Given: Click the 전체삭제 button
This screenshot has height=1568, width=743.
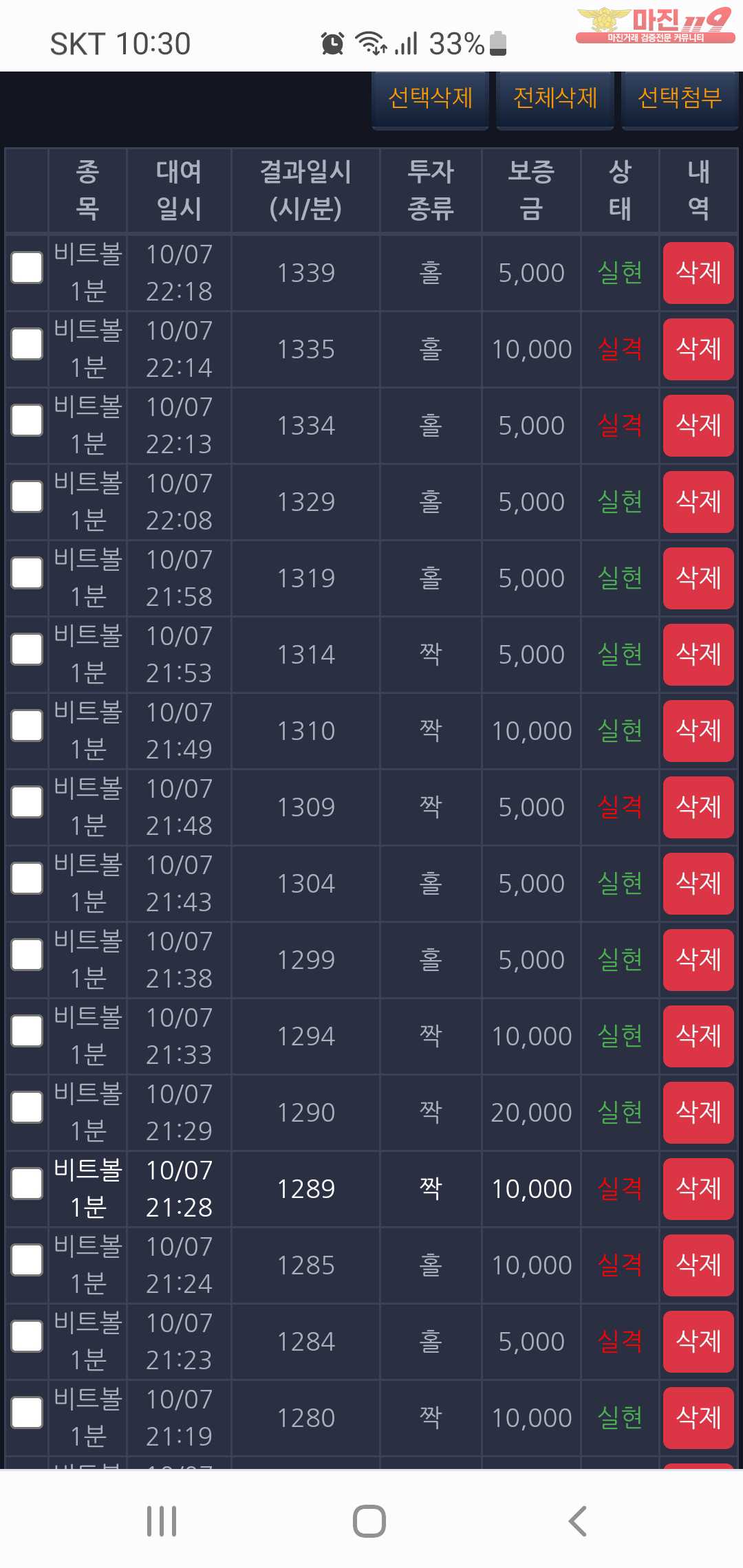Looking at the screenshot, I should coord(555,98).
